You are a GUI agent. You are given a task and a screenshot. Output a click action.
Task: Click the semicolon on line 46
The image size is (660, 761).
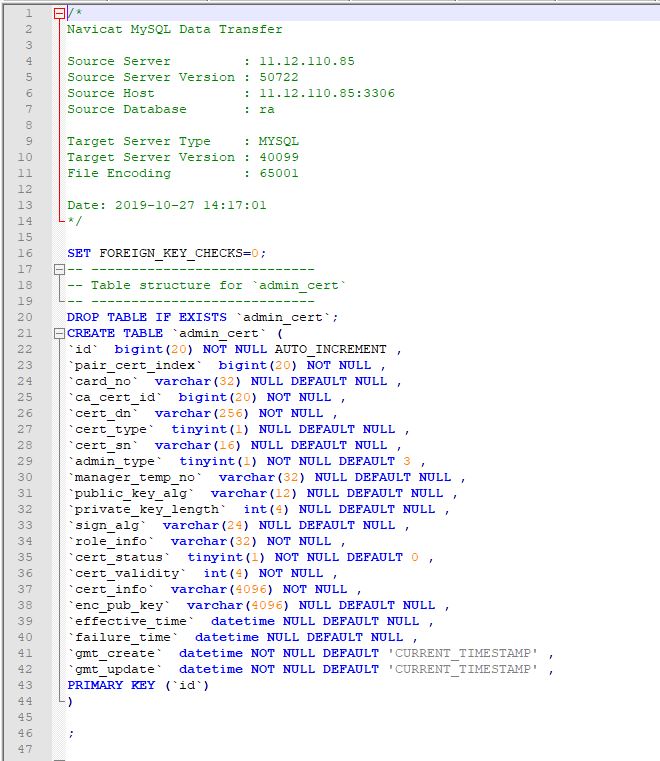tap(71, 734)
